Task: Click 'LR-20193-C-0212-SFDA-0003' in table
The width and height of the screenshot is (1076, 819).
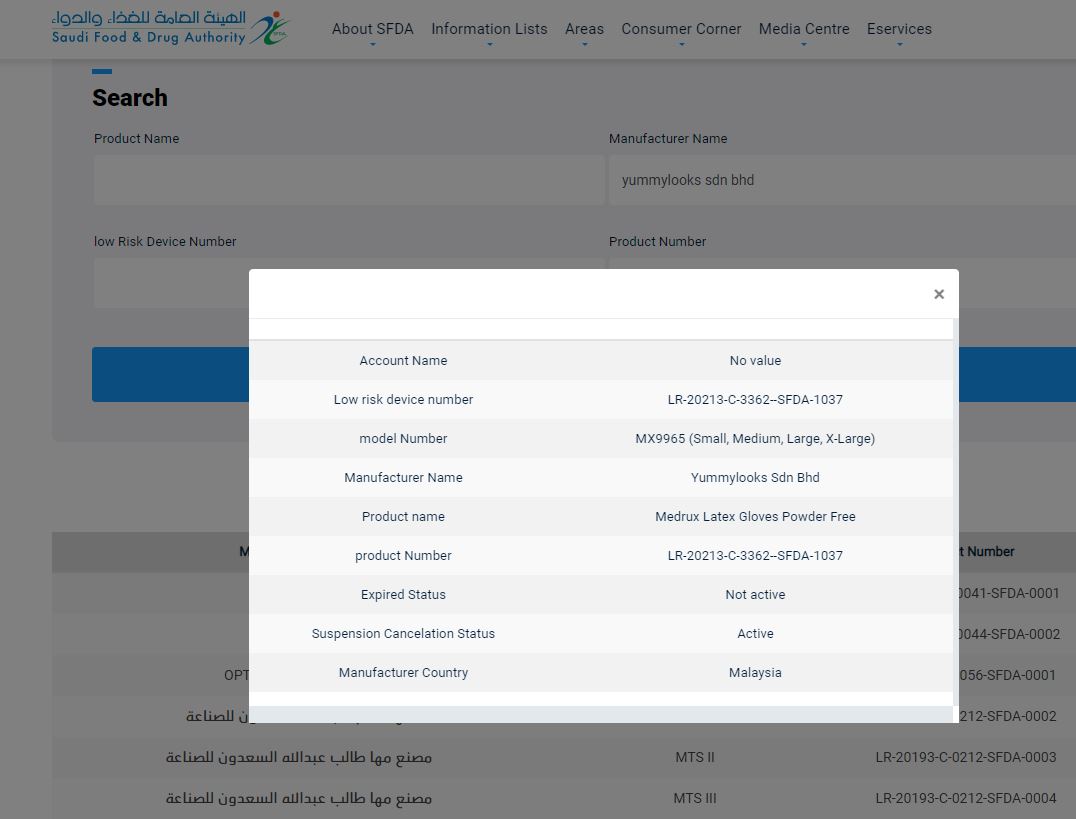Action: [966, 757]
